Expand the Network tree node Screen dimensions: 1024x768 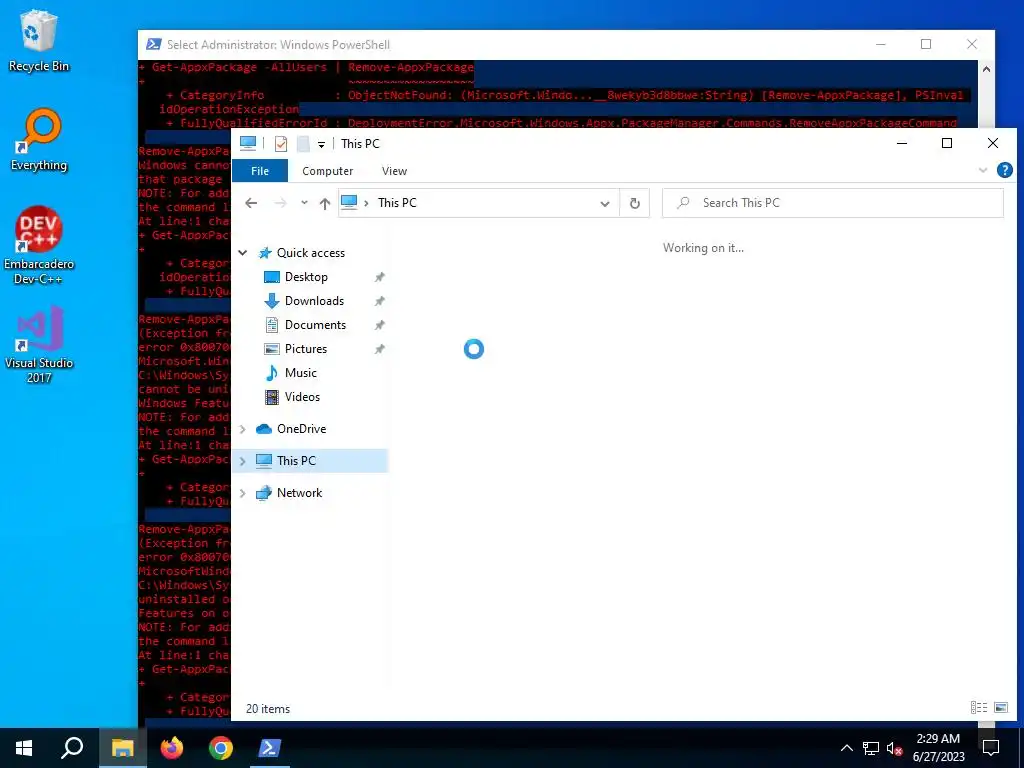tap(243, 493)
